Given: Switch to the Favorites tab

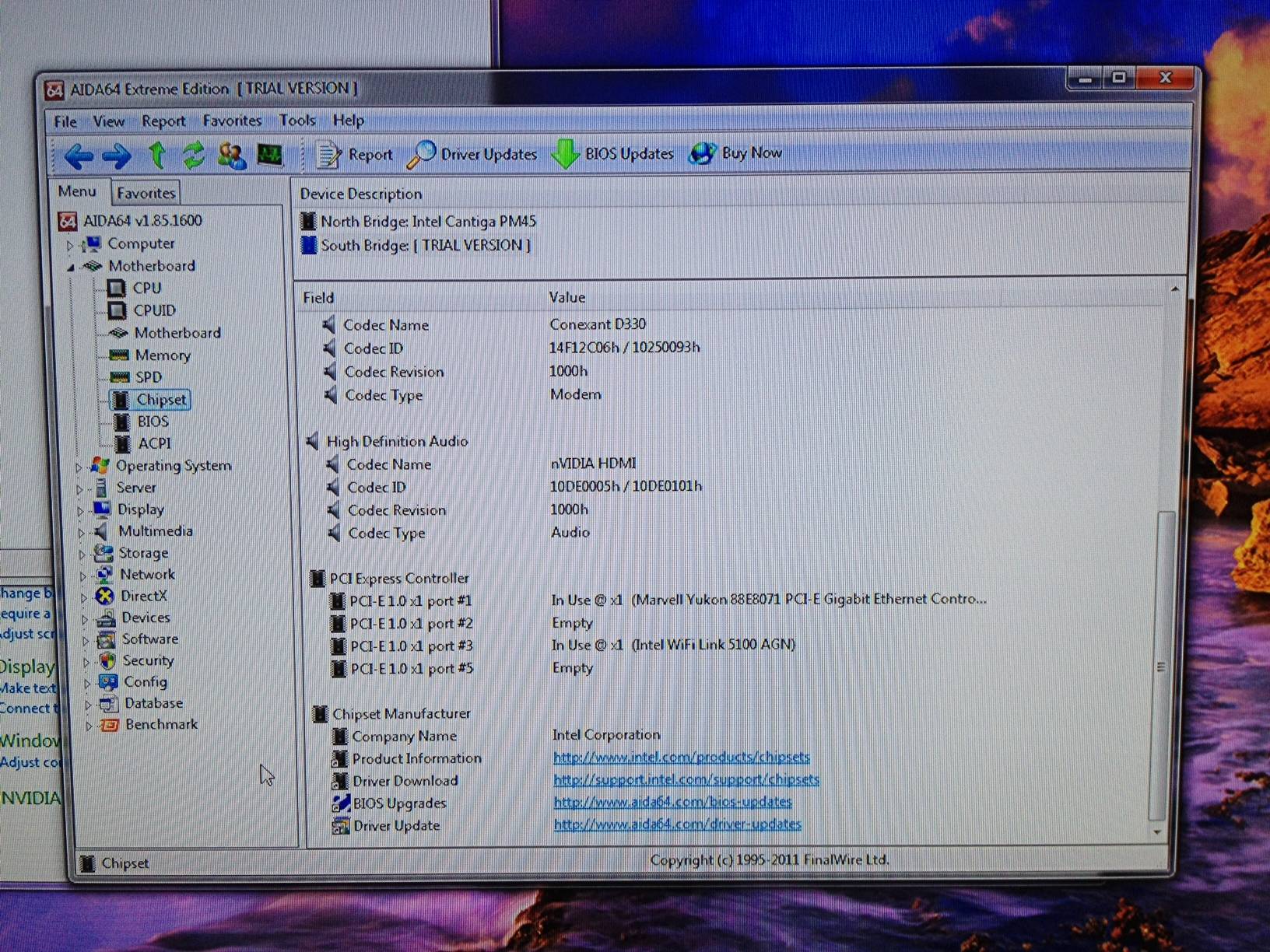Looking at the screenshot, I should pos(146,193).
